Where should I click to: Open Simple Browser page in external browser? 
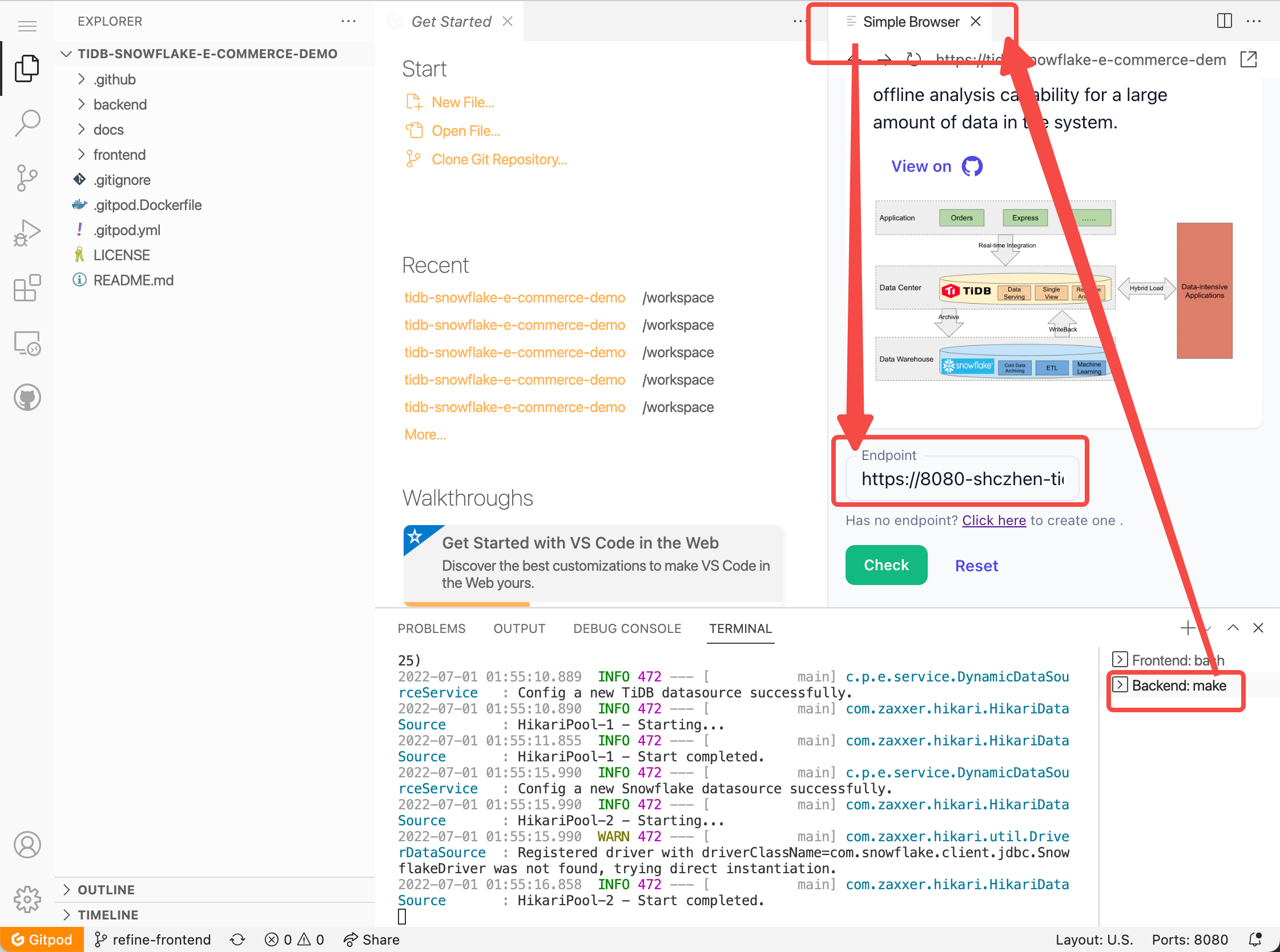coord(1248,59)
